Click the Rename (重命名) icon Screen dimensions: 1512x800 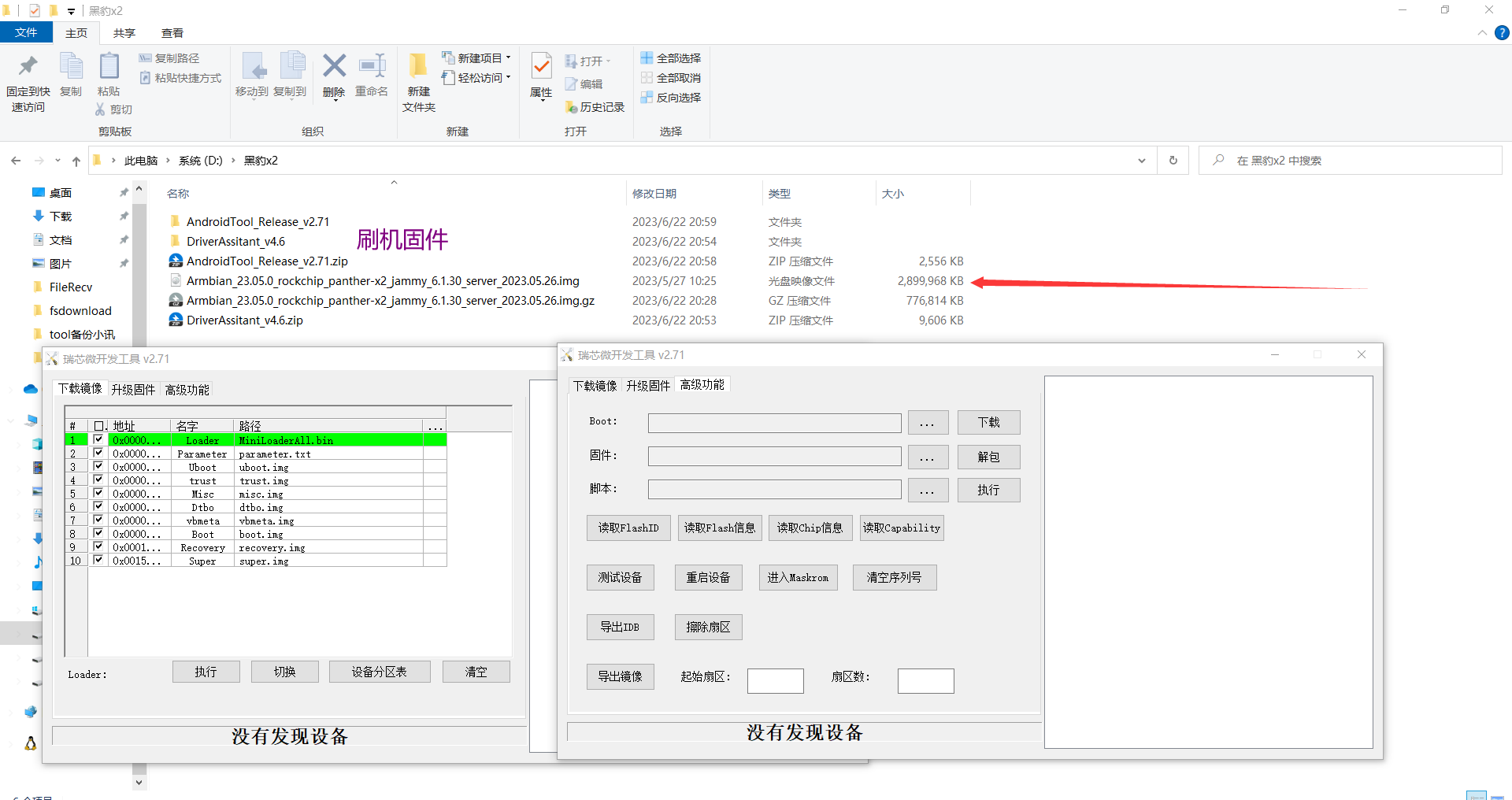[x=372, y=66]
